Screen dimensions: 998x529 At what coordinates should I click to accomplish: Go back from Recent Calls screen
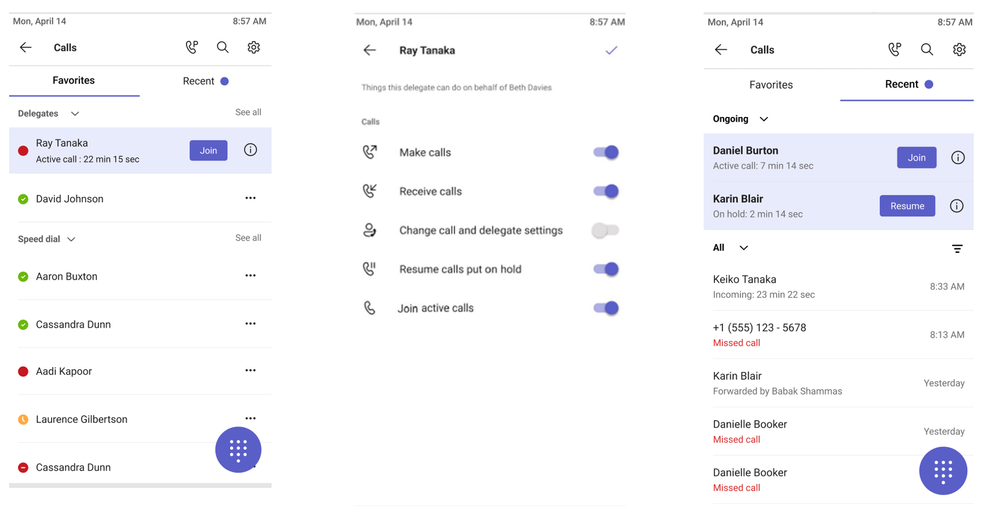click(x=720, y=50)
